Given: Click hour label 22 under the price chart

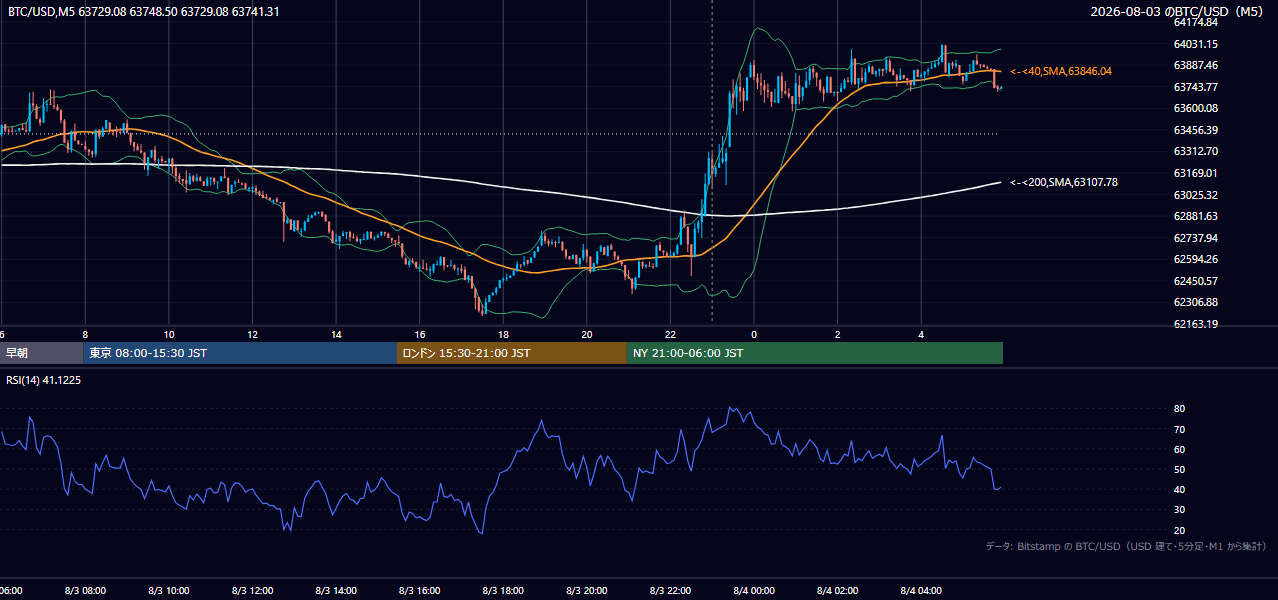Looking at the screenshot, I should click(x=670, y=335).
